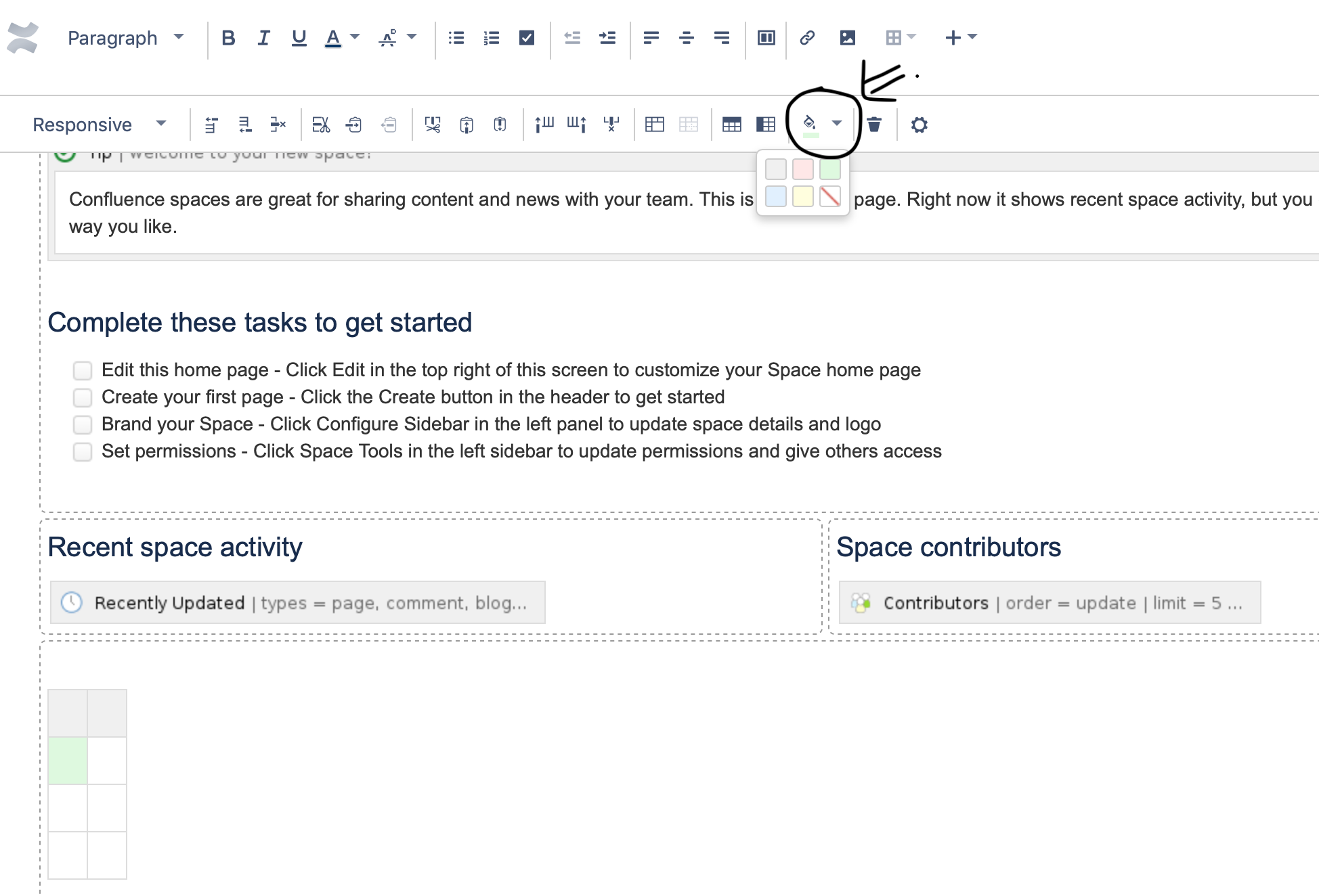Tick the 'Set permissions' task checkbox
This screenshot has height=896, width=1319.
tap(83, 451)
